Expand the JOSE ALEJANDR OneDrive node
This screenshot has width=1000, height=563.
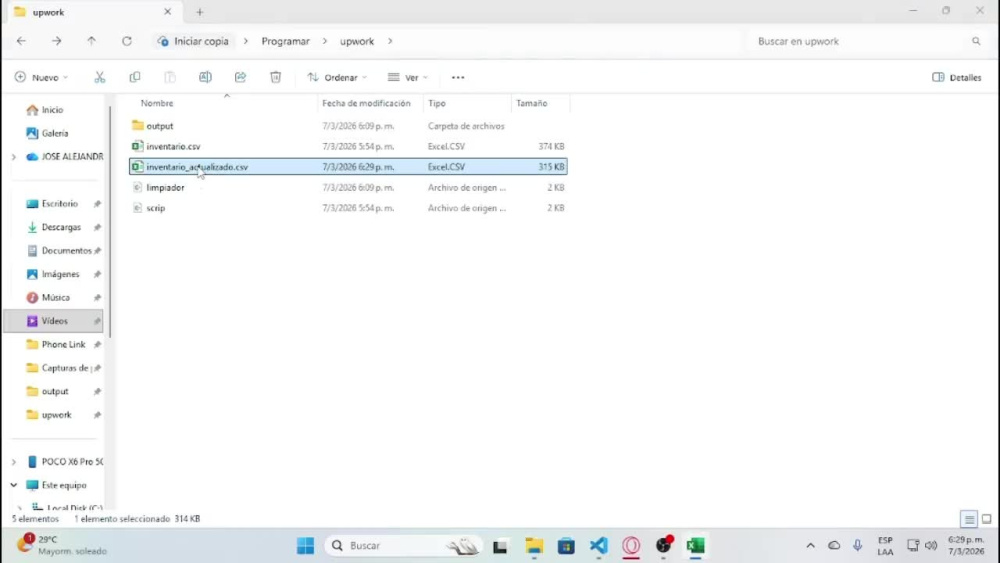13,157
